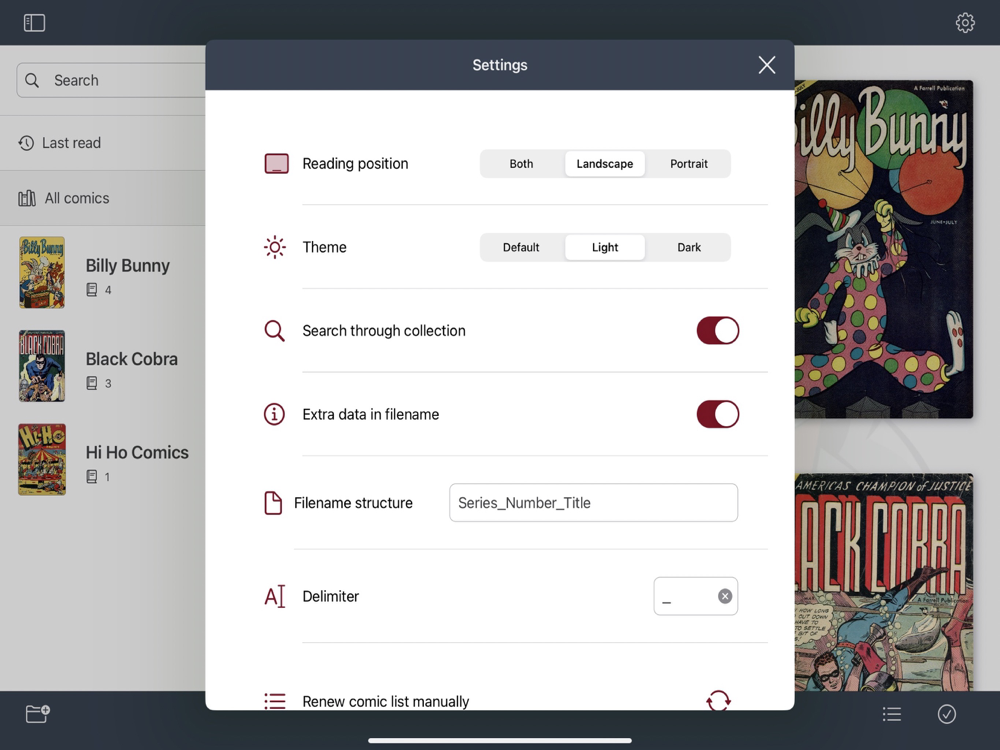The image size is (1000, 750).
Task: Click the Theme sun icon
Action: (275, 247)
